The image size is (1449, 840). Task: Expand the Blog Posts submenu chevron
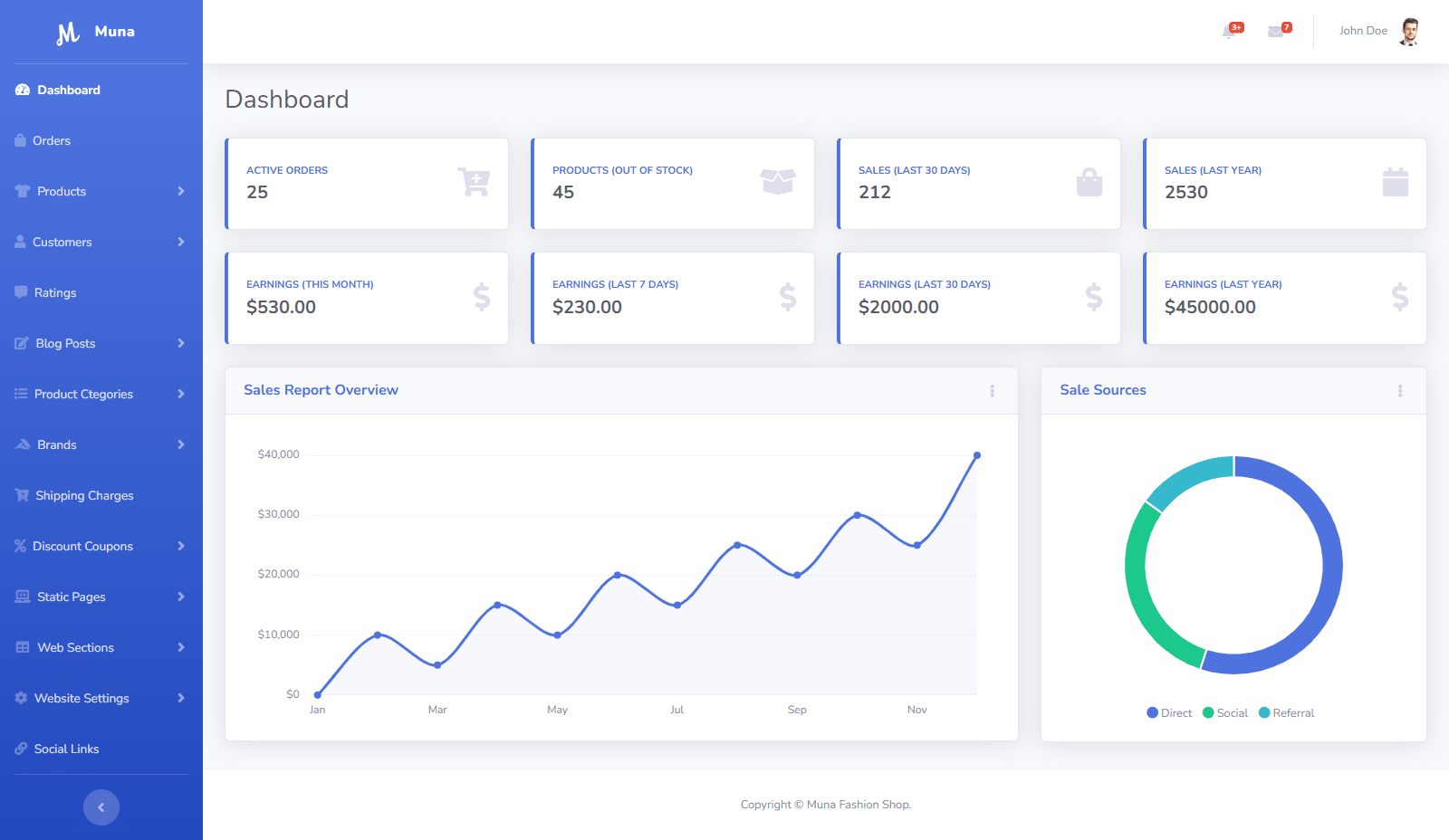181,343
